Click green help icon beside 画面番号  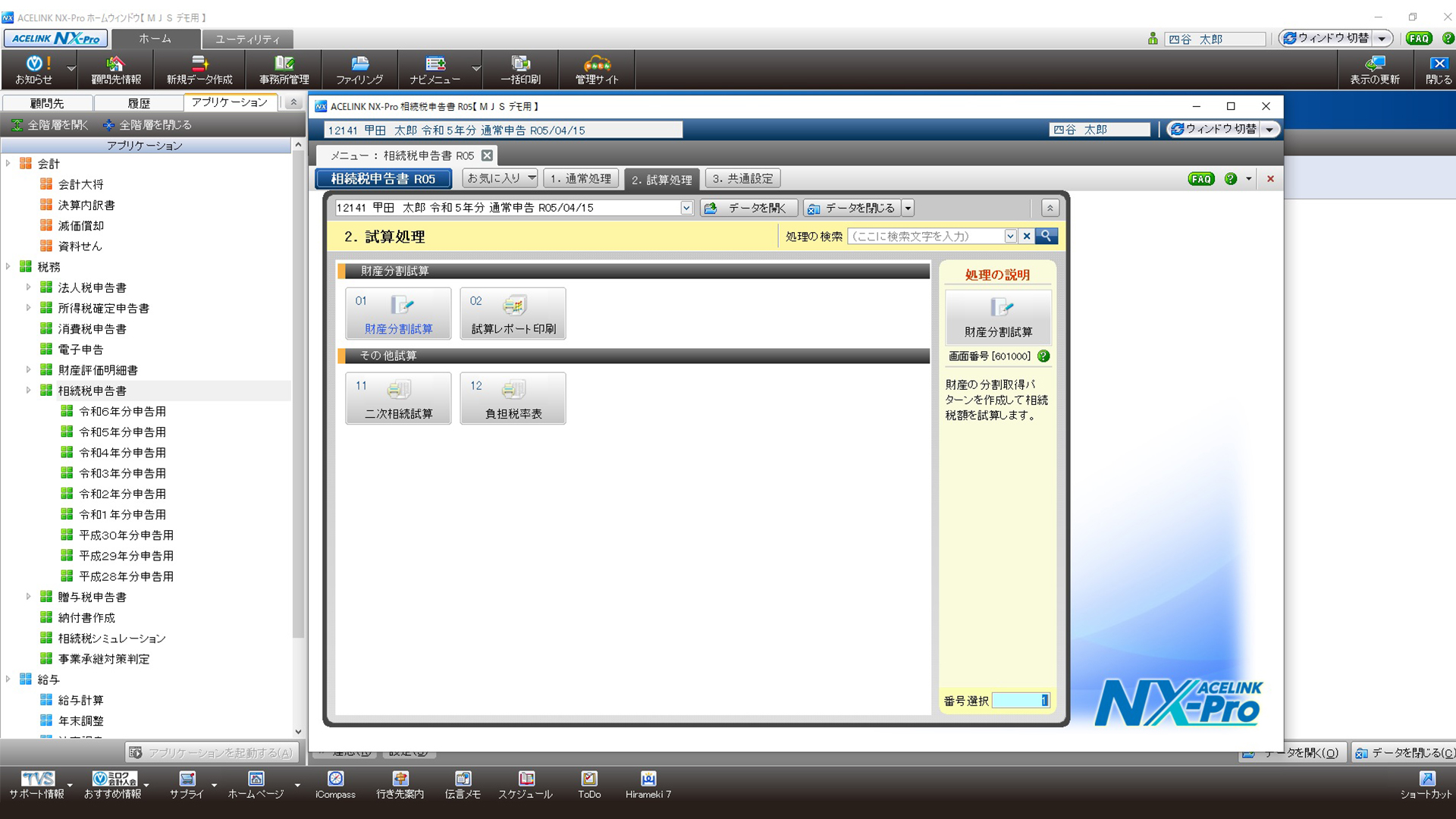[x=1043, y=356]
